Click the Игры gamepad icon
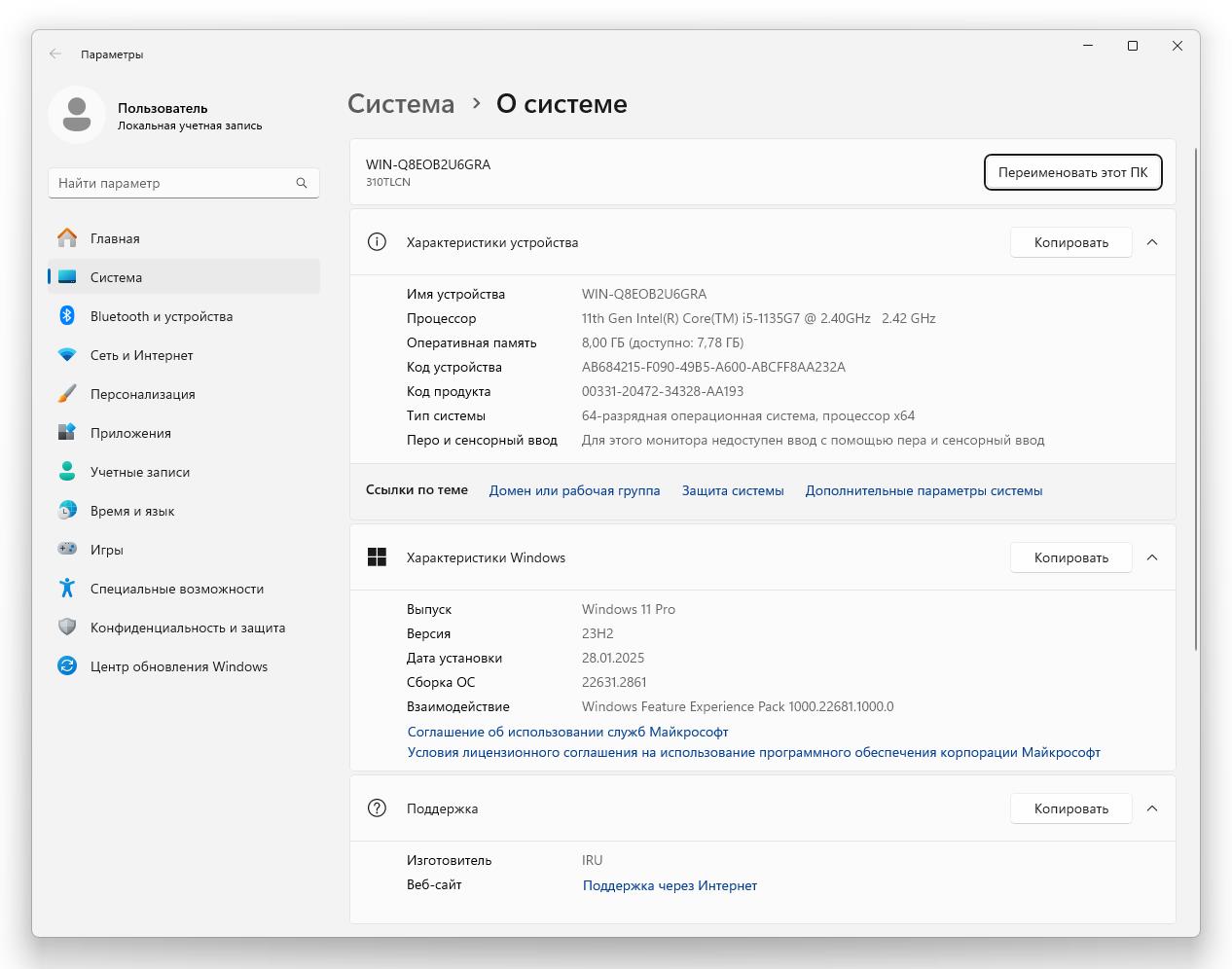This screenshot has height=969, width=1232. (x=67, y=550)
